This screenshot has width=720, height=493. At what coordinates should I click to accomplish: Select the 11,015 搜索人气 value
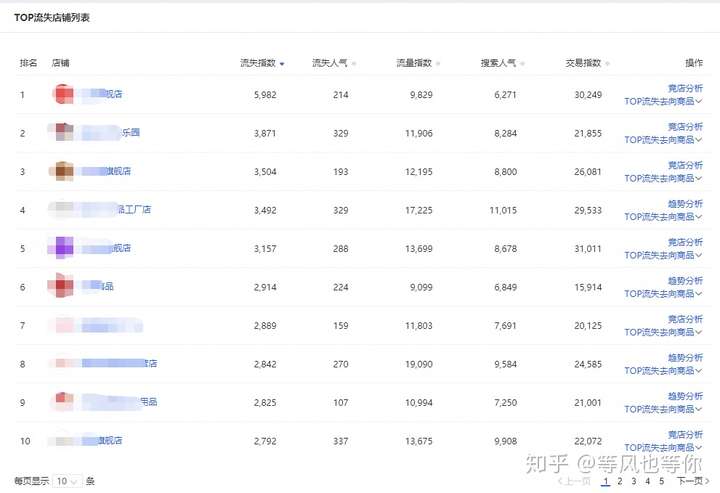[503, 210]
